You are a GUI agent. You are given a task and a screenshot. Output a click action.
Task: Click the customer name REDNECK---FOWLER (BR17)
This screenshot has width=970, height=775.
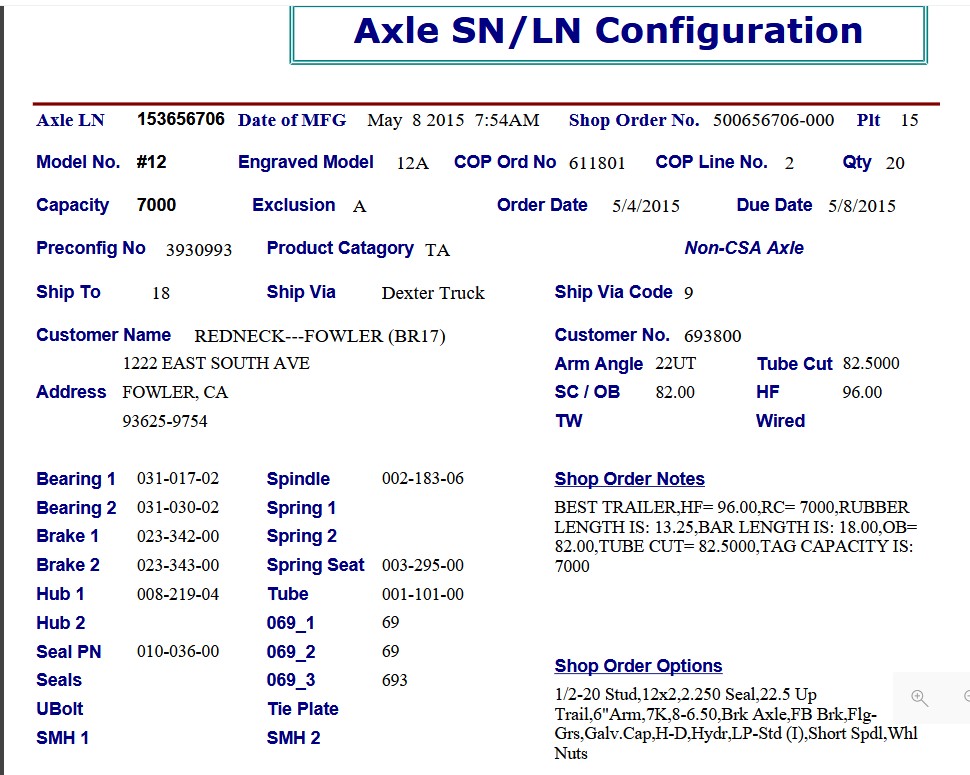320,336
